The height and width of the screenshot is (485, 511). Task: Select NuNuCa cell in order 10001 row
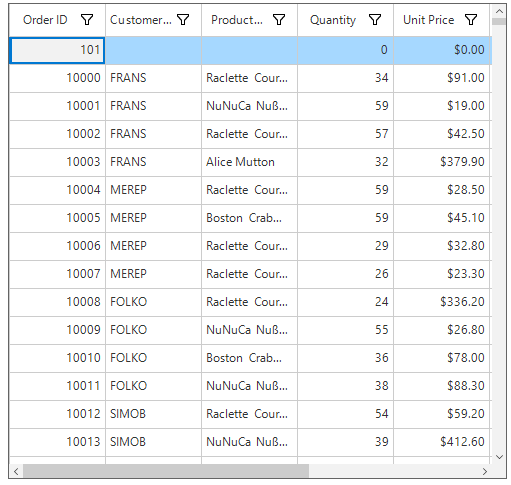point(249,106)
